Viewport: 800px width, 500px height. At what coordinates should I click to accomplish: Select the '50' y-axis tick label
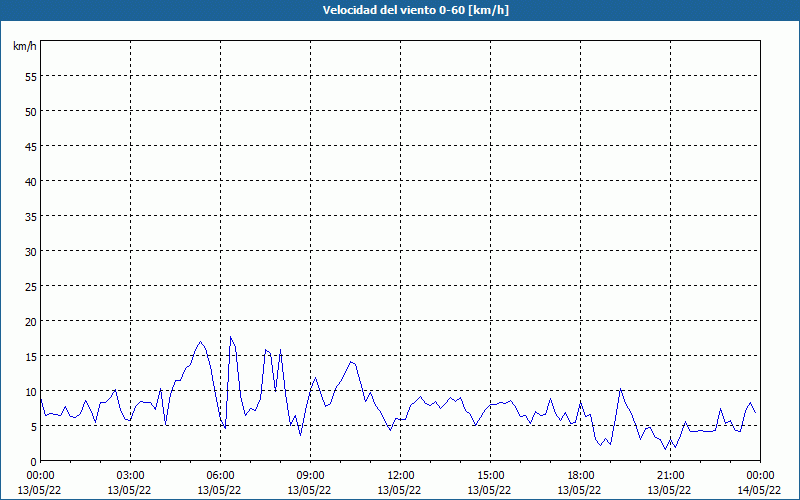[31, 111]
